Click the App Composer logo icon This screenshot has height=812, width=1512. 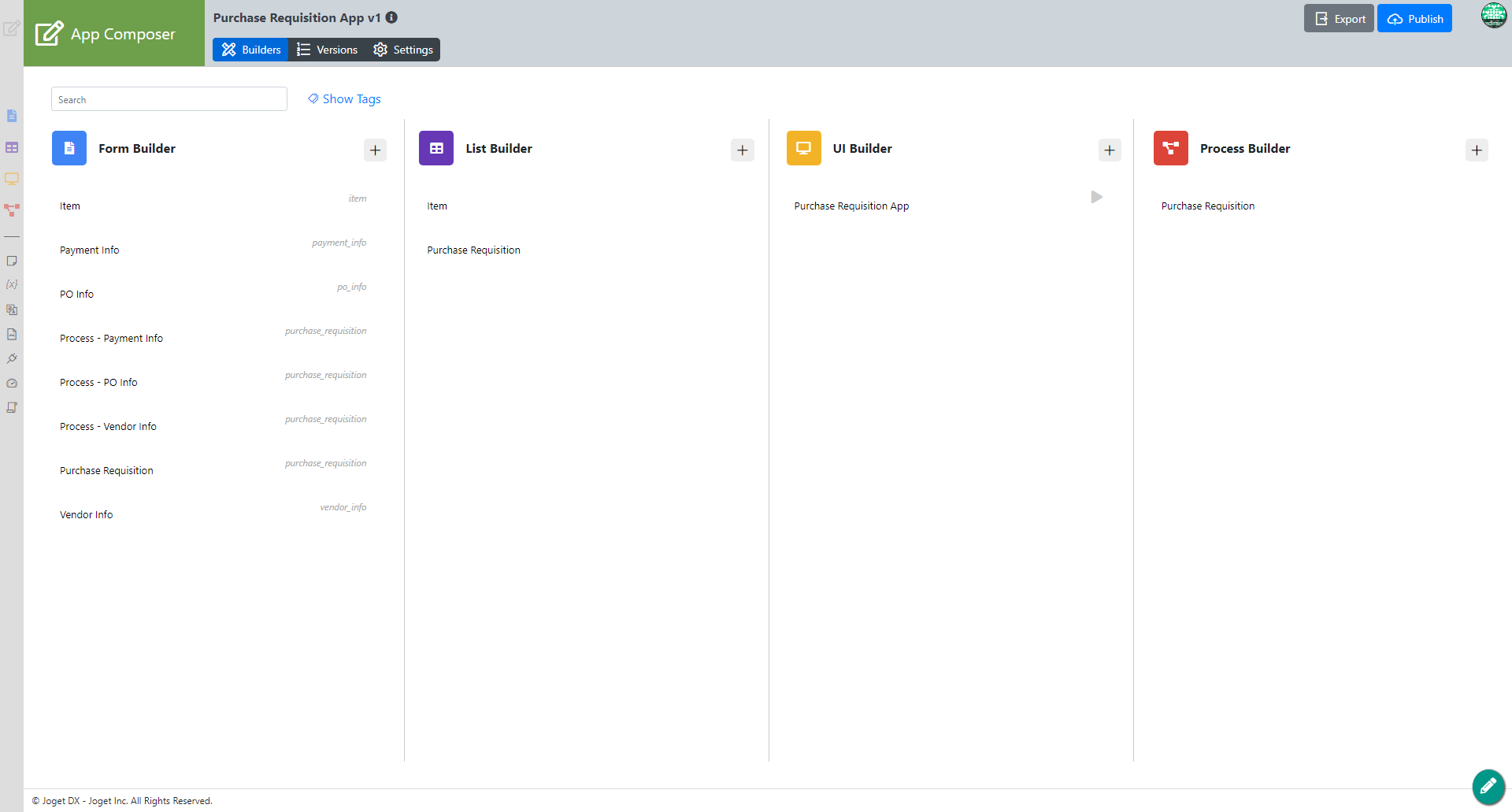point(49,33)
